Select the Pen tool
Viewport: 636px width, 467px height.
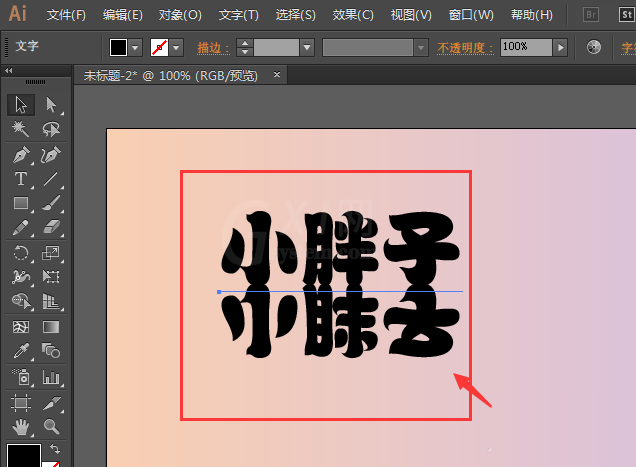coord(21,155)
